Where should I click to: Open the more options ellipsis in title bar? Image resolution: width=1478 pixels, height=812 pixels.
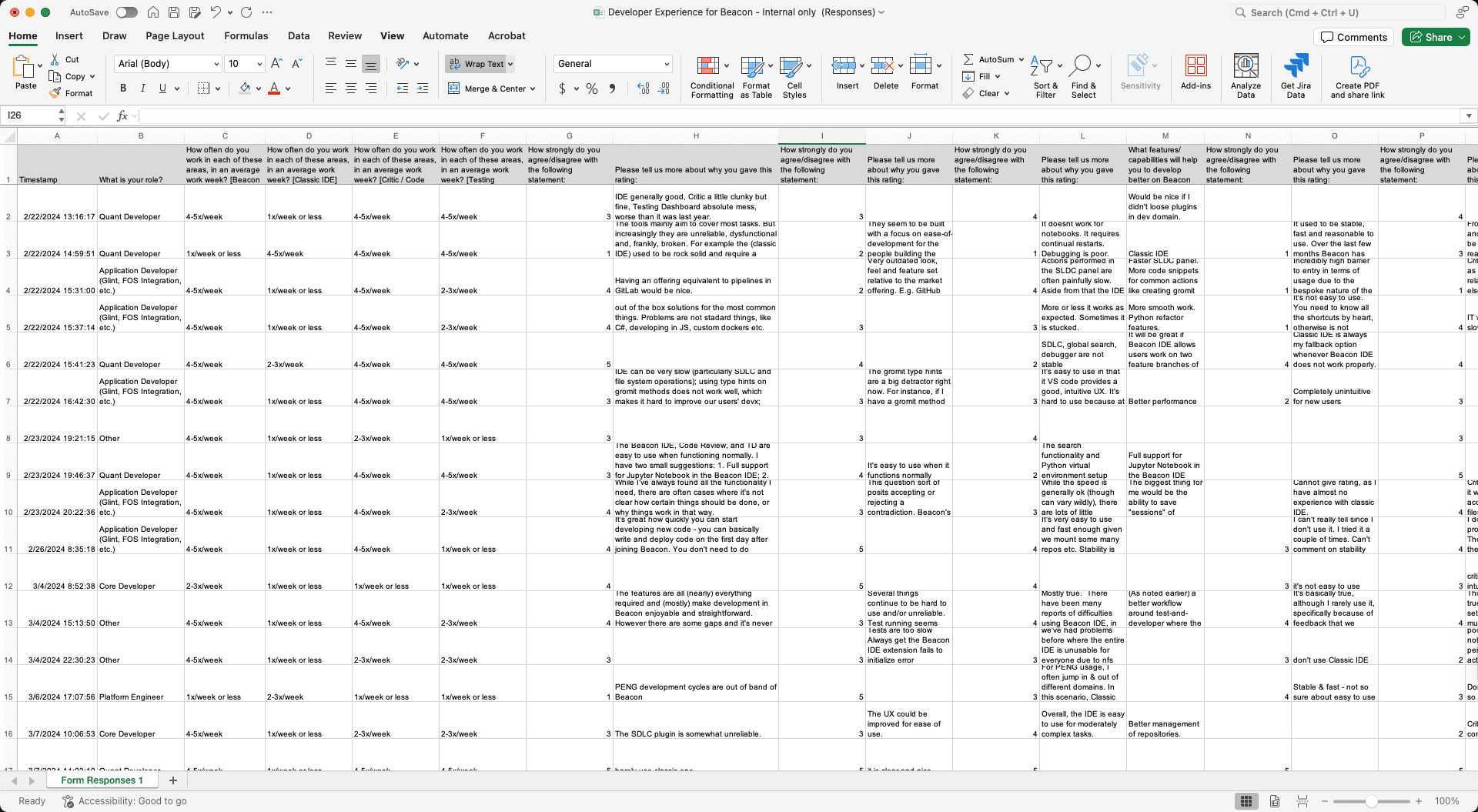point(267,12)
